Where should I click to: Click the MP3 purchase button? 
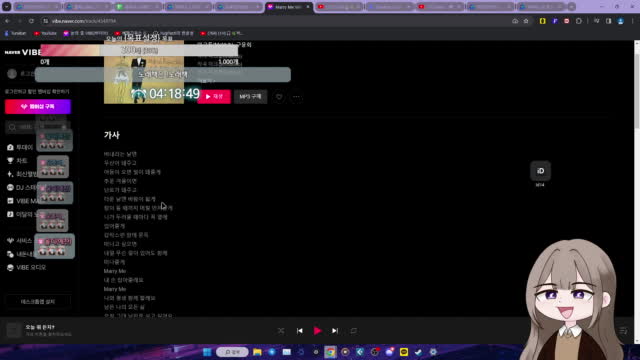click(251, 97)
